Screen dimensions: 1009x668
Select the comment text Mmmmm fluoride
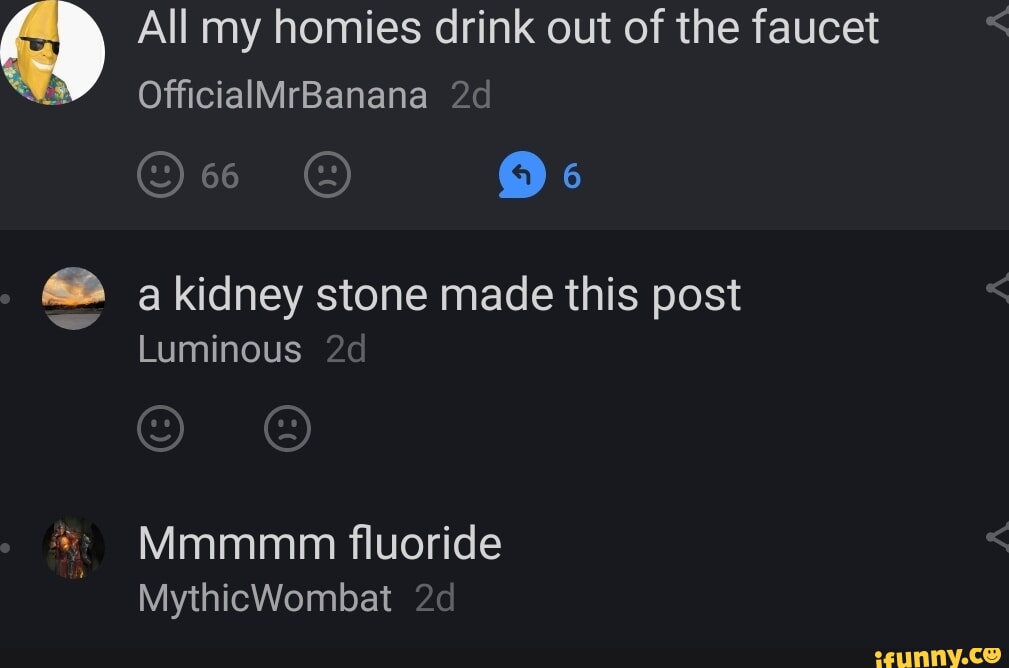320,543
